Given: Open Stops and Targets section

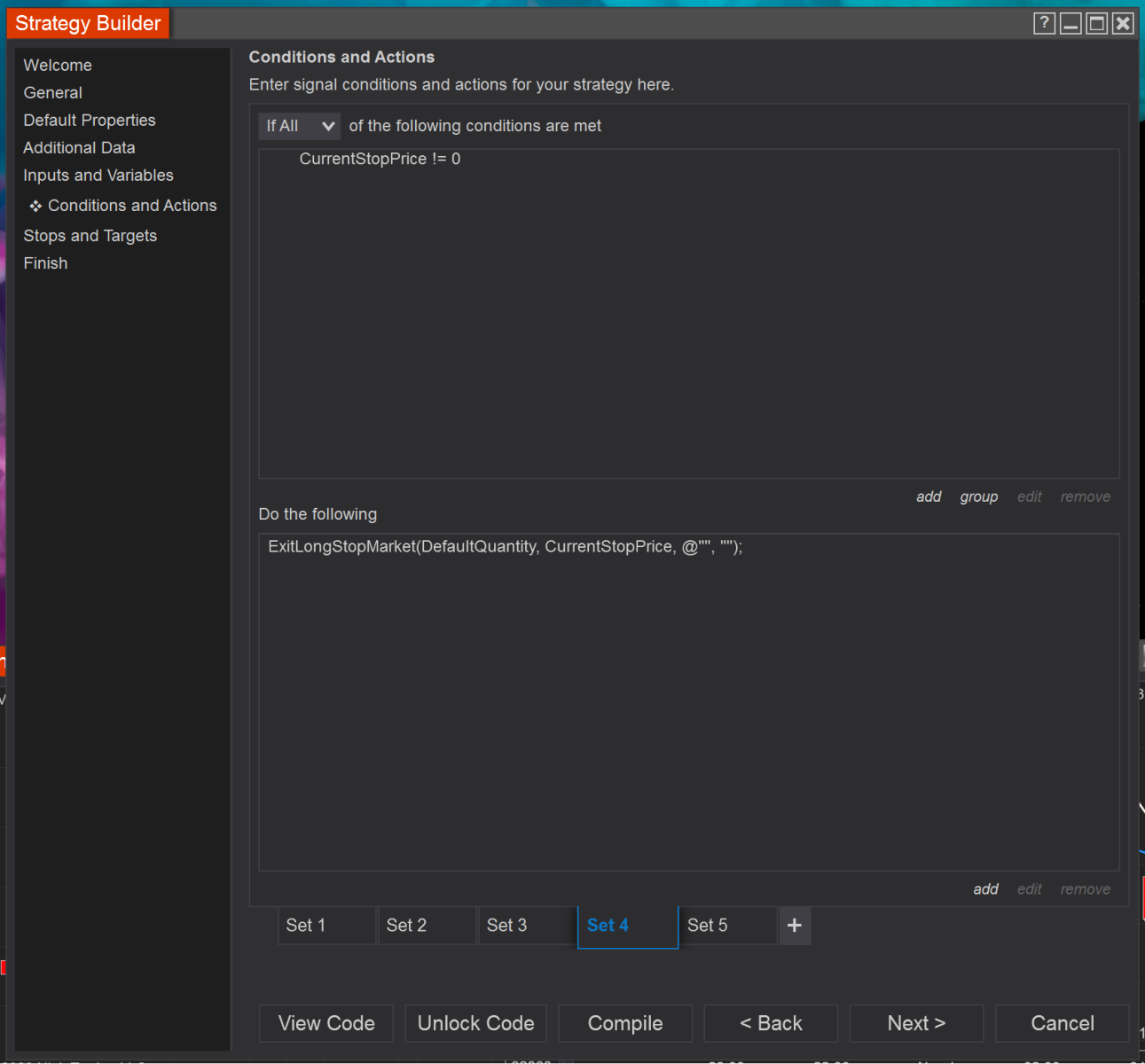Looking at the screenshot, I should (x=90, y=236).
